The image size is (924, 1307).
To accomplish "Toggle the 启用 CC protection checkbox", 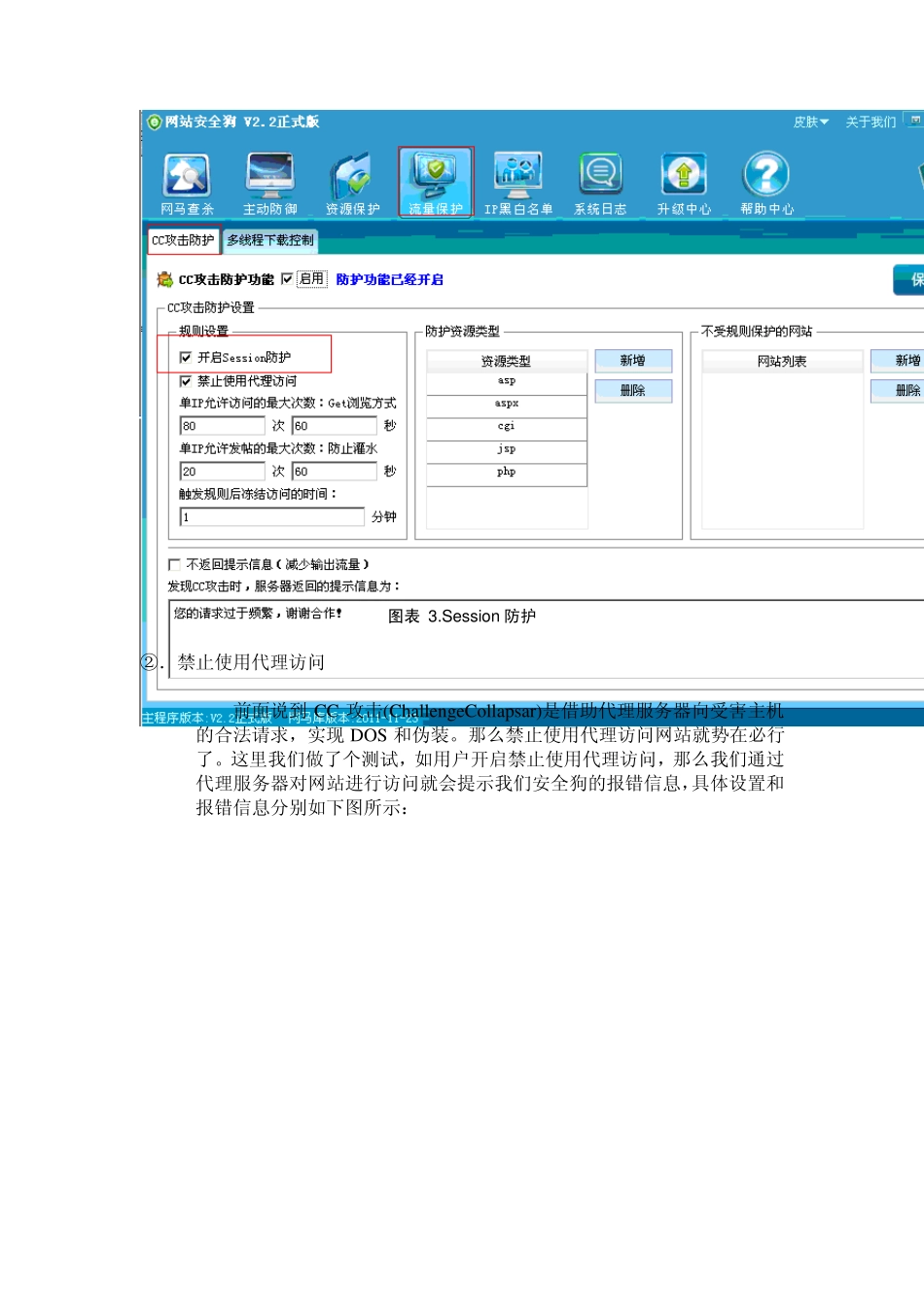I will (x=287, y=279).
